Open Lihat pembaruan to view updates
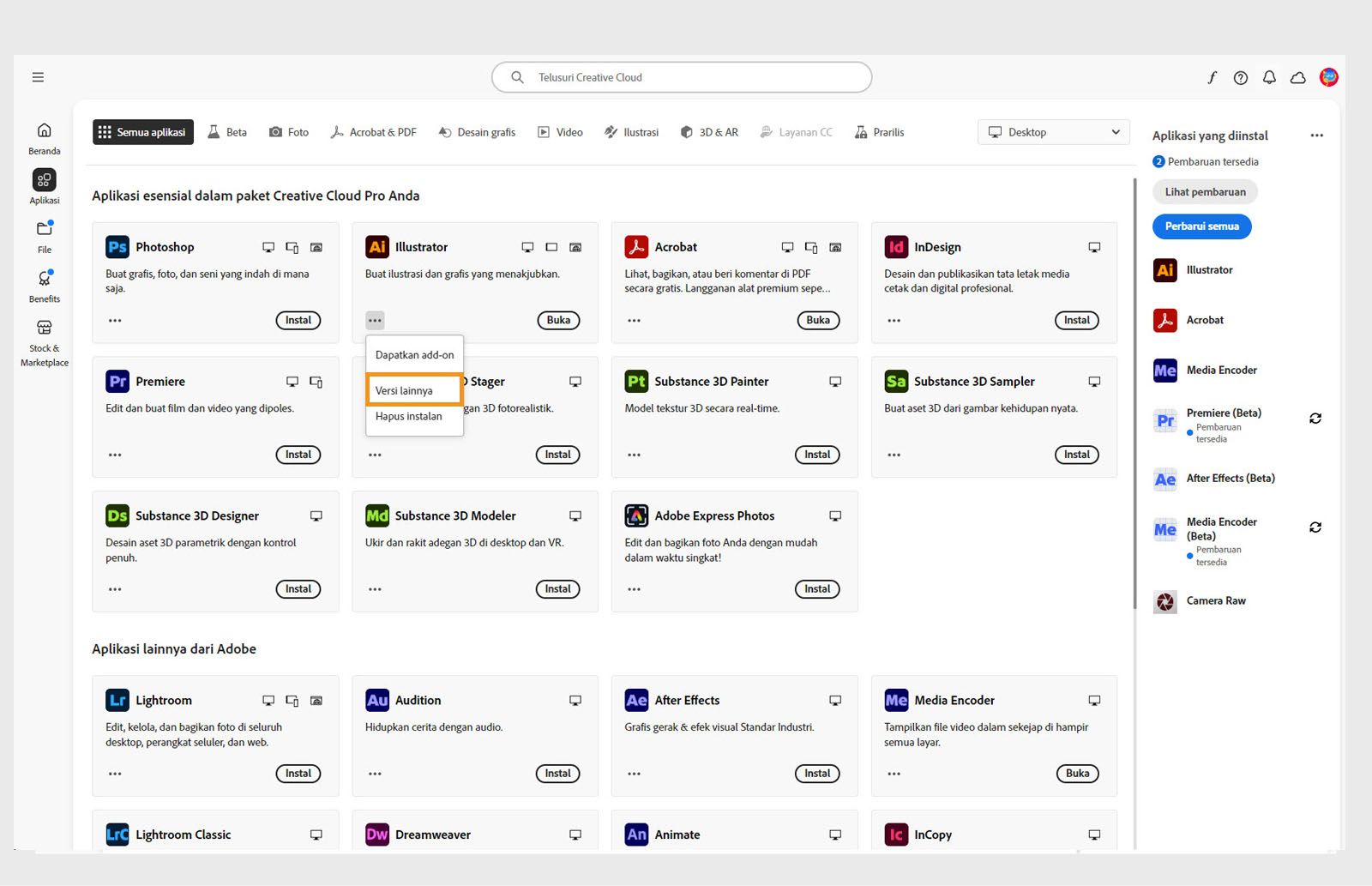 [1204, 191]
